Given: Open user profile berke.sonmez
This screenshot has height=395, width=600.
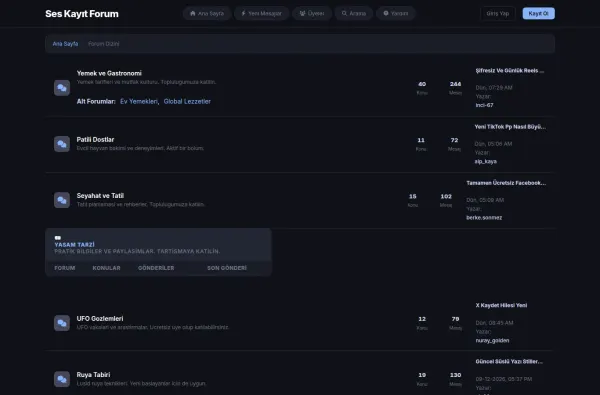Looking at the screenshot, I should coord(484,218).
